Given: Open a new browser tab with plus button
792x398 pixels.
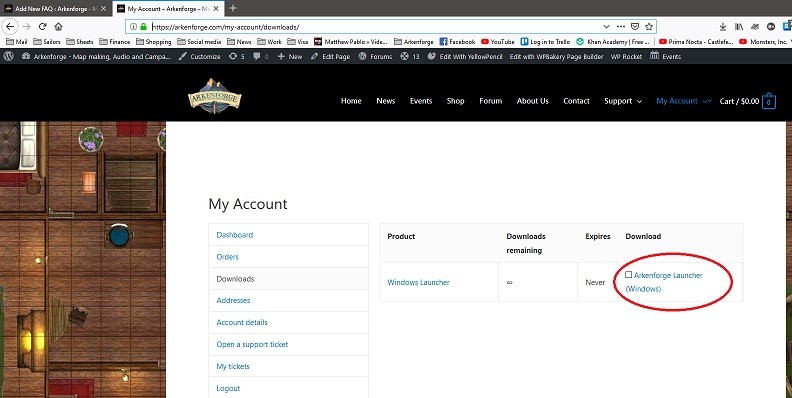Looking at the screenshot, I should 233,9.
